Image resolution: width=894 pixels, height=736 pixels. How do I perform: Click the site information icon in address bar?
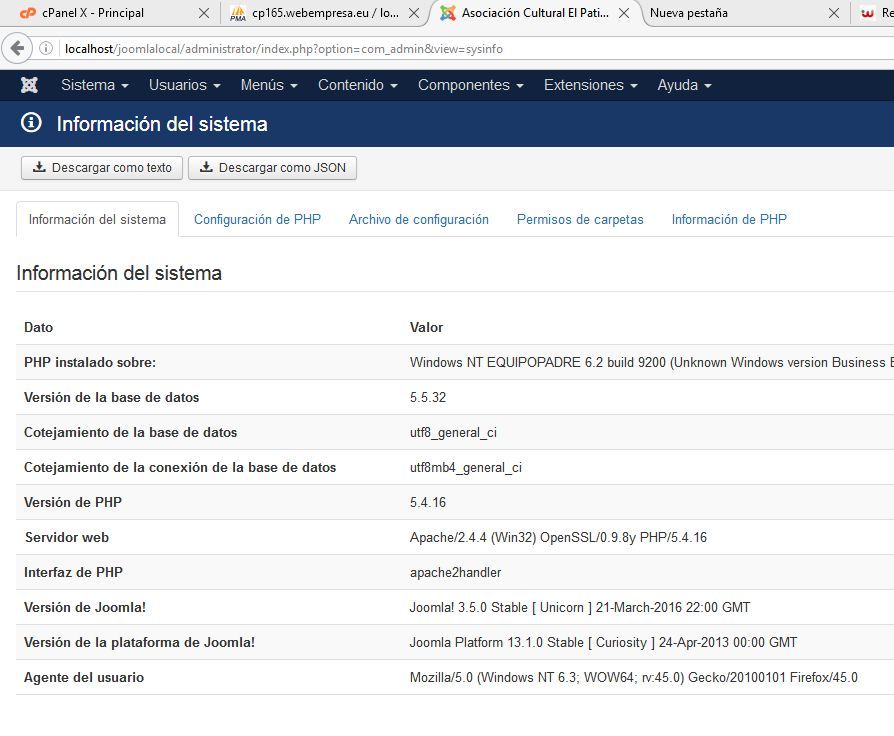(x=46, y=48)
